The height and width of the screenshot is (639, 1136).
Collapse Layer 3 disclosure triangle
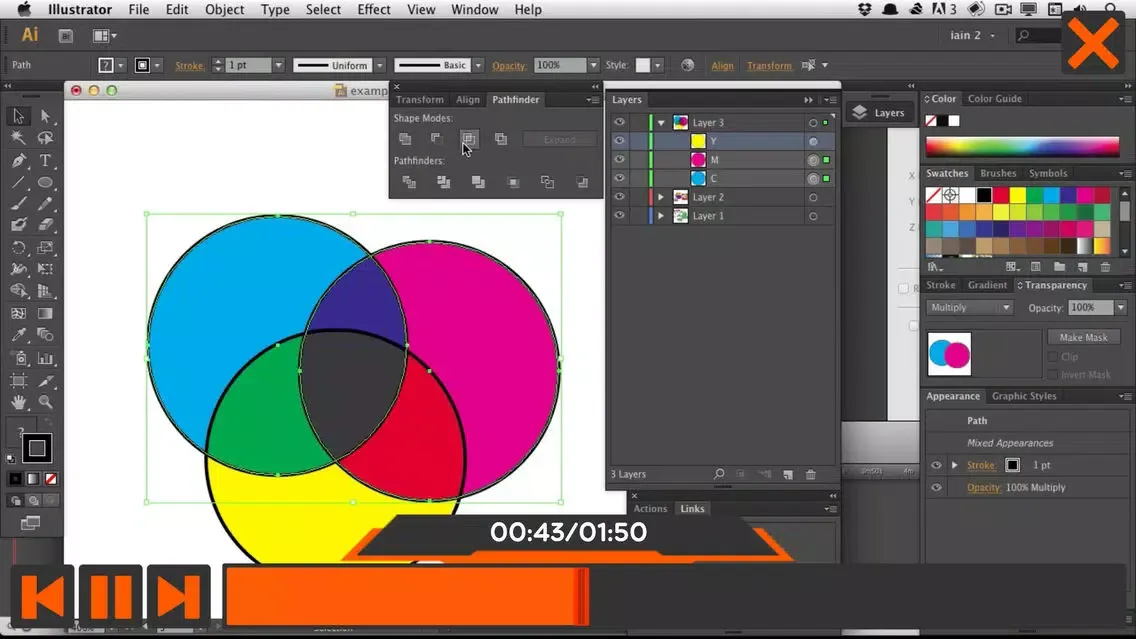coord(661,122)
